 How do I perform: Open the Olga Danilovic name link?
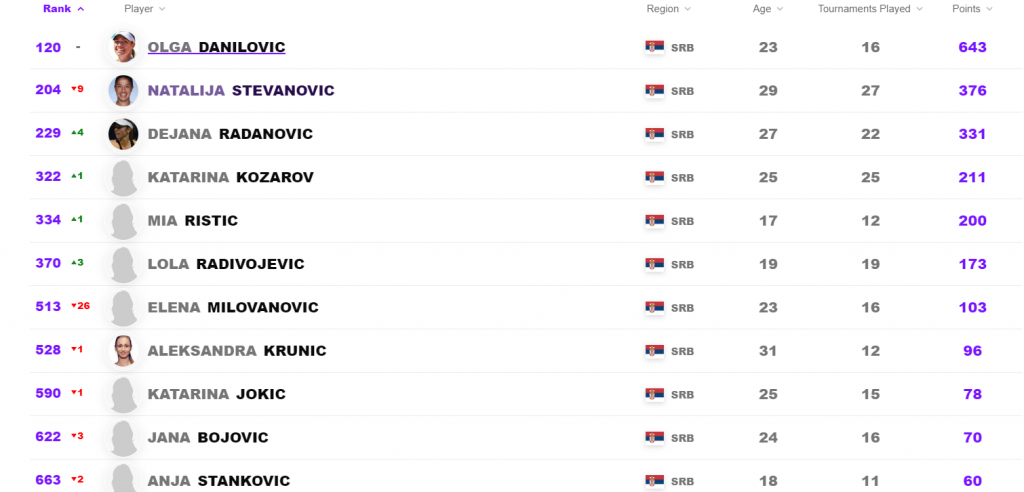point(216,47)
